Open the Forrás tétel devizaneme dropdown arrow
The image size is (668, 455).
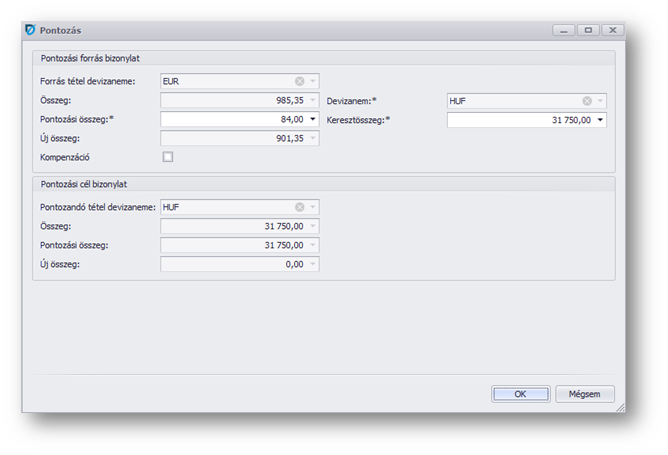[x=313, y=81]
